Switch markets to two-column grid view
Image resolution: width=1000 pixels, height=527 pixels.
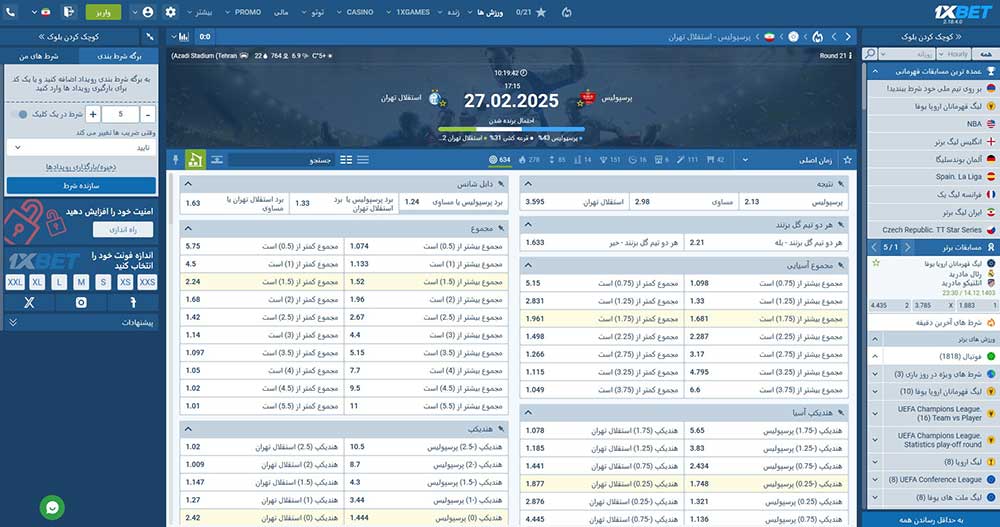(x=346, y=160)
